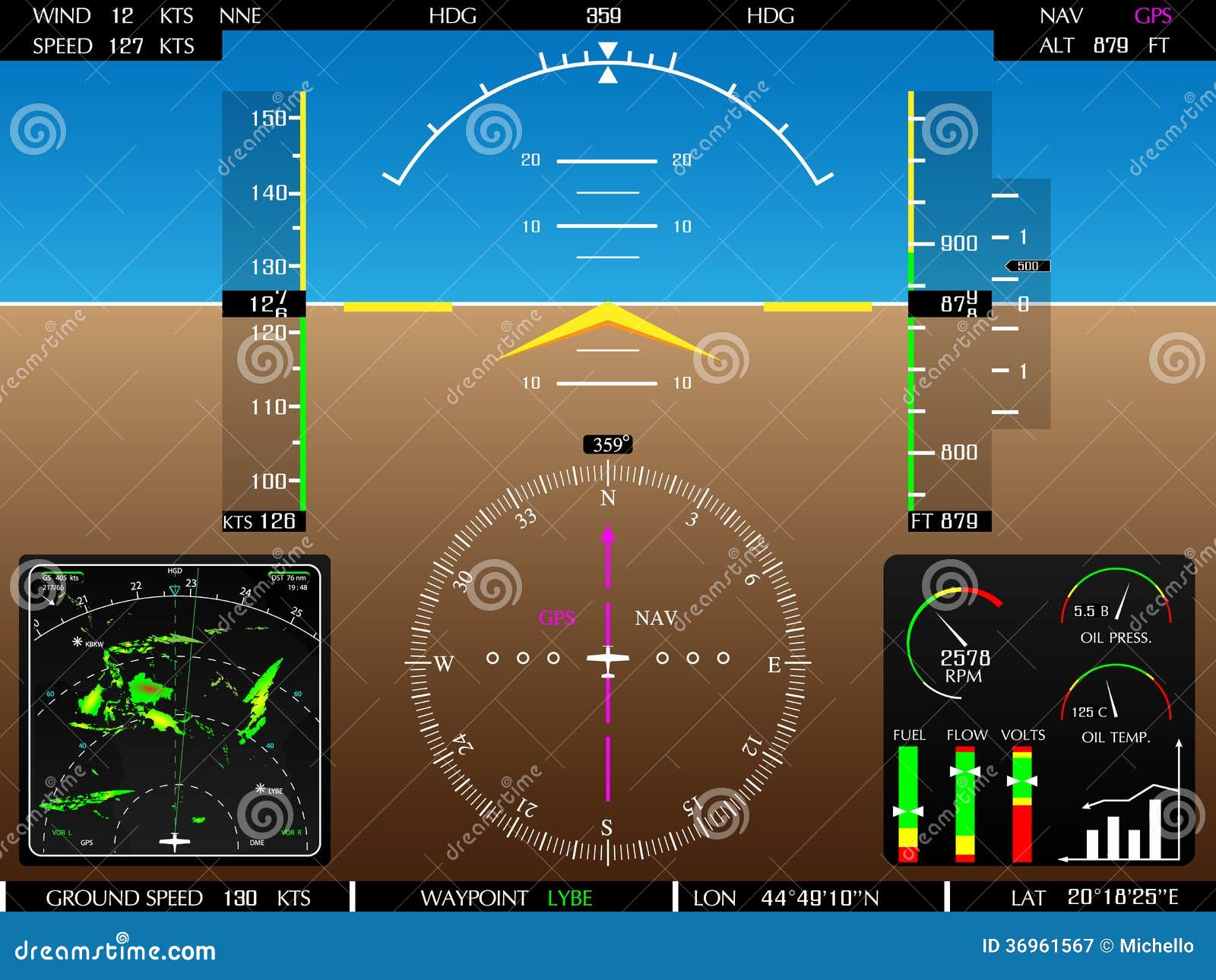Click the current airspeed 127 readout box
This screenshot has width=1216, height=980.
[x=264, y=304]
